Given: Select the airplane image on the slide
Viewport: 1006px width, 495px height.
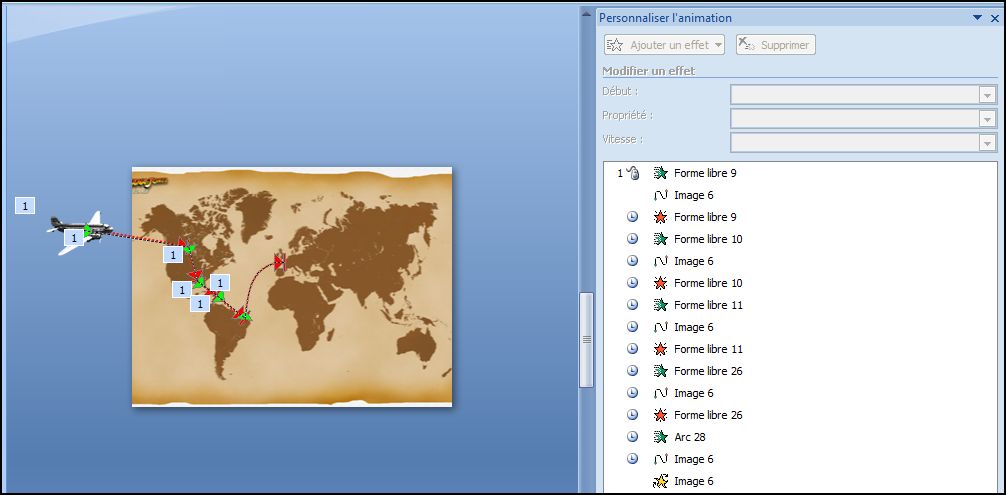Looking at the screenshot, I should coord(80,233).
